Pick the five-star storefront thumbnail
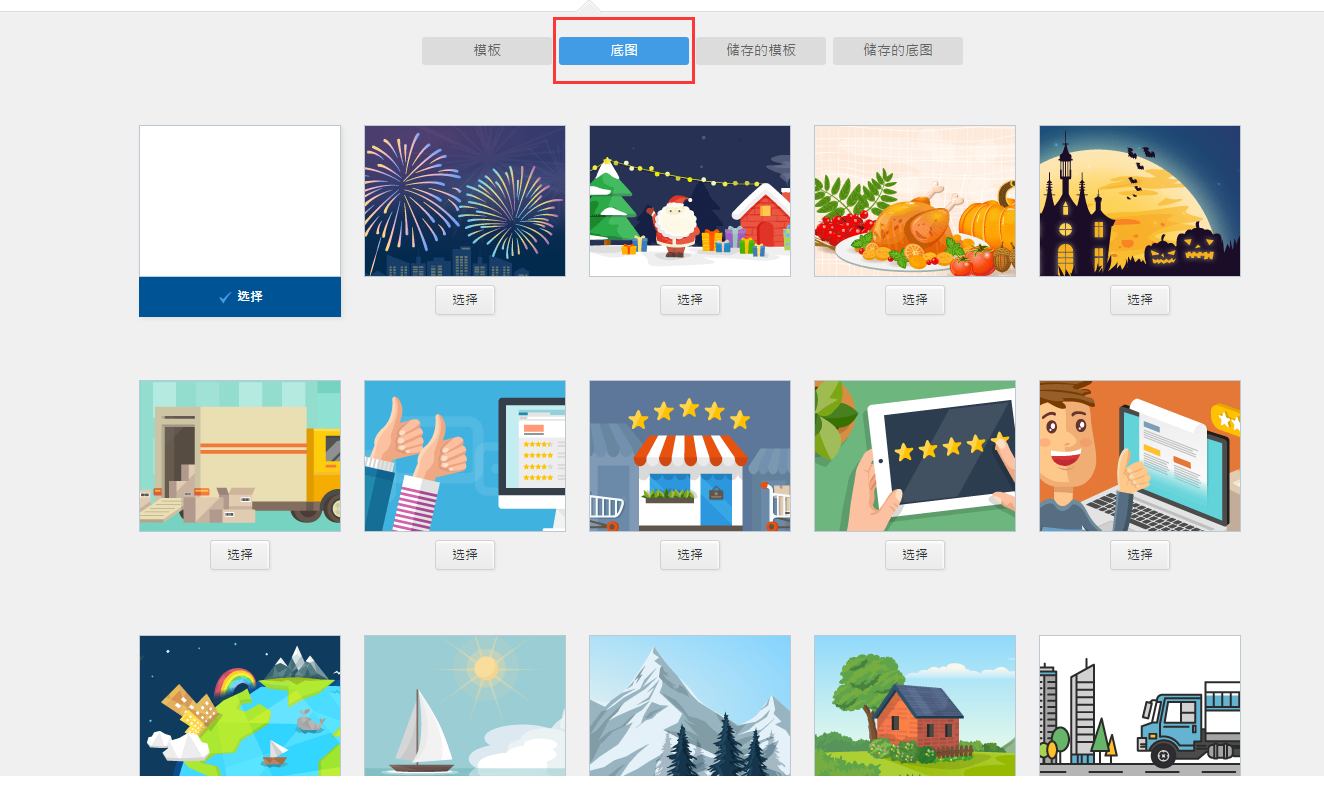The height and width of the screenshot is (785, 1324). click(x=690, y=456)
